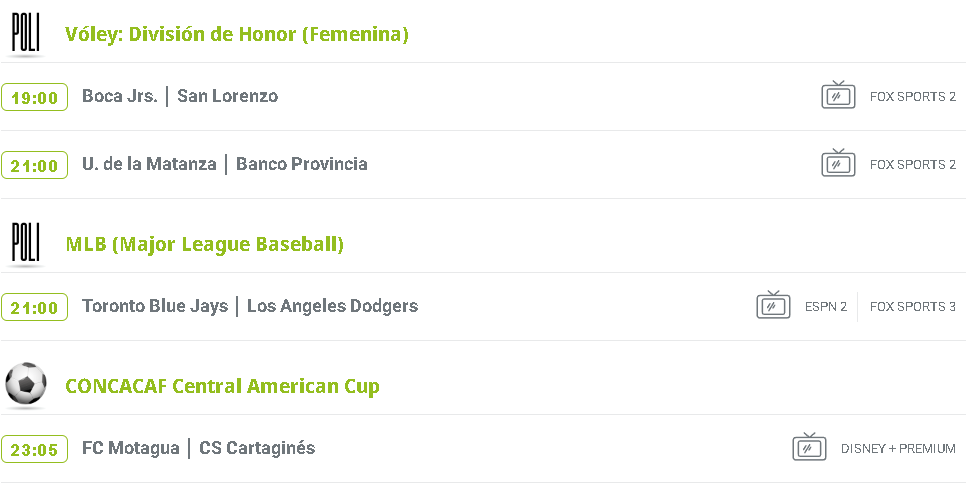
Task: Click TV icon in FC Motagua row
Action: click(x=809, y=448)
